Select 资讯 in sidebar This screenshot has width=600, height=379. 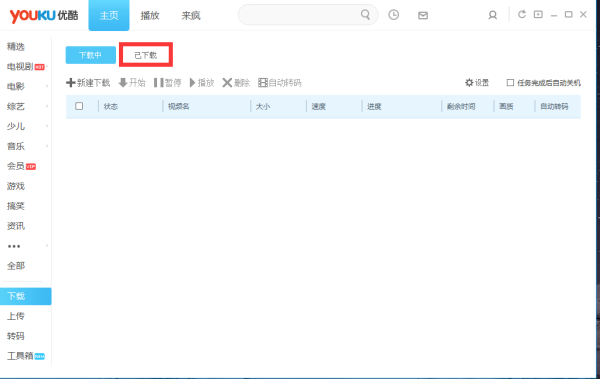pyautogui.click(x=16, y=226)
